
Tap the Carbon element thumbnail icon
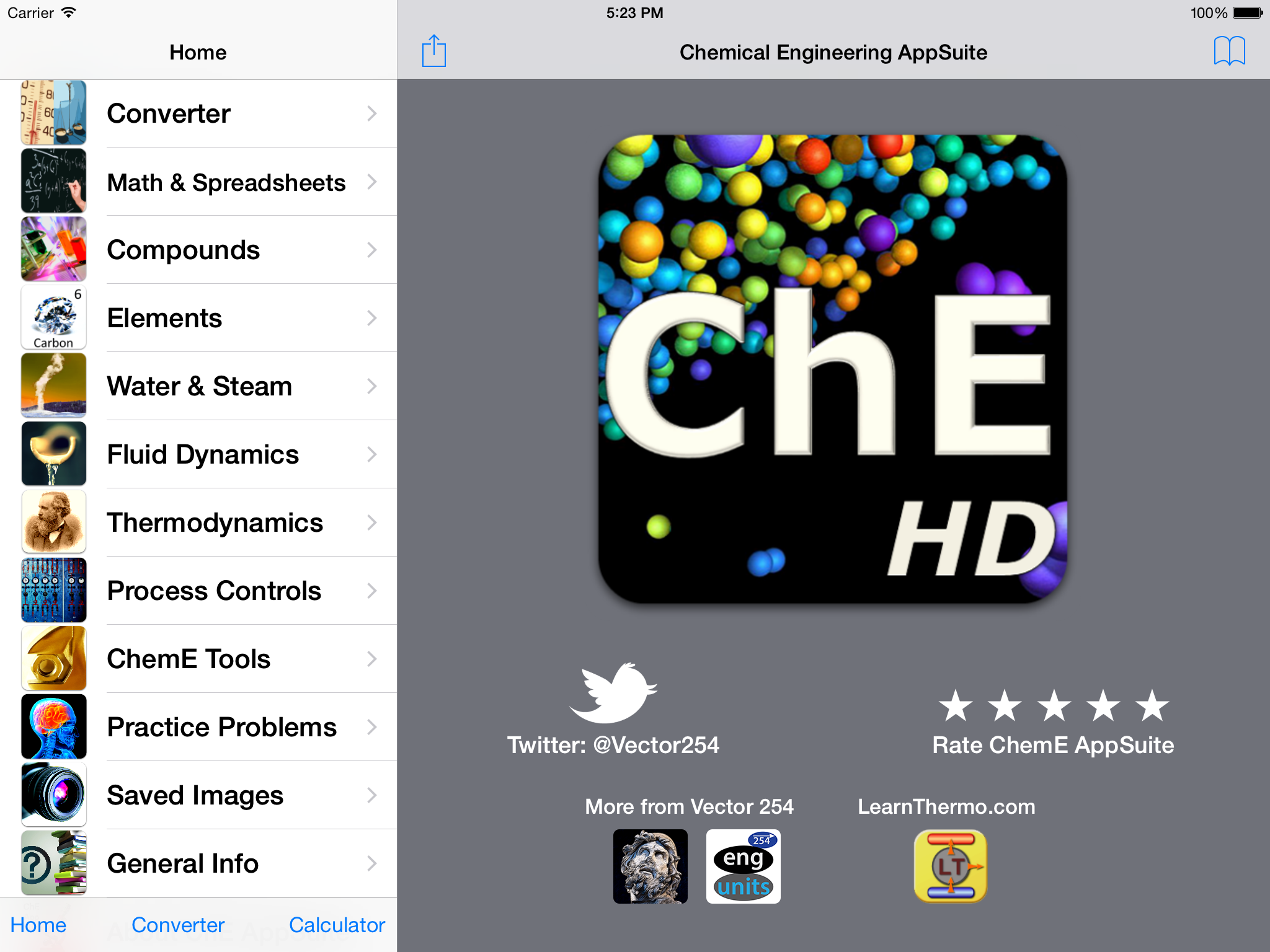[53, 317]
